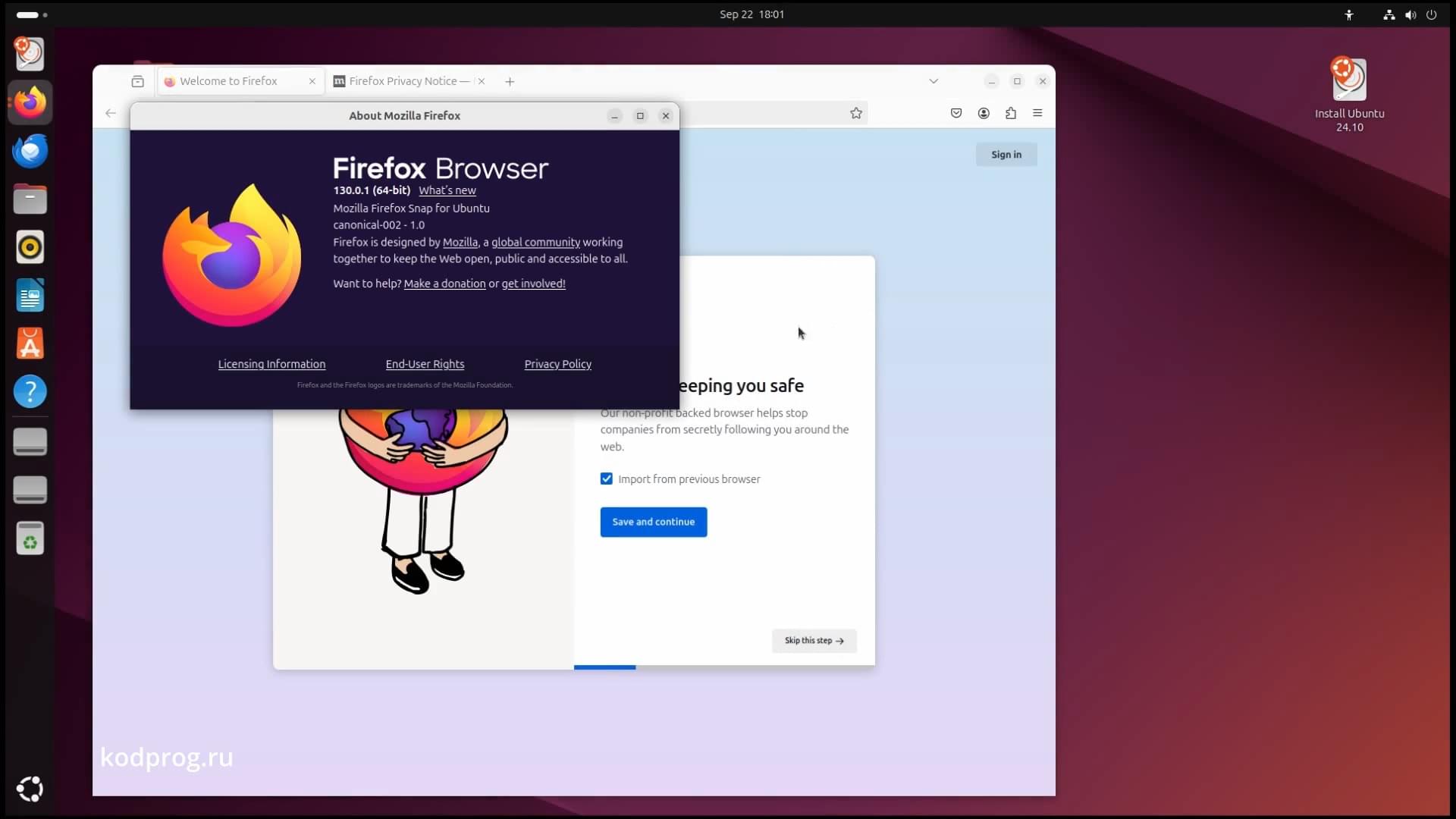Click the canonical-002 - 1.0 text

click(x=378, y=225)
